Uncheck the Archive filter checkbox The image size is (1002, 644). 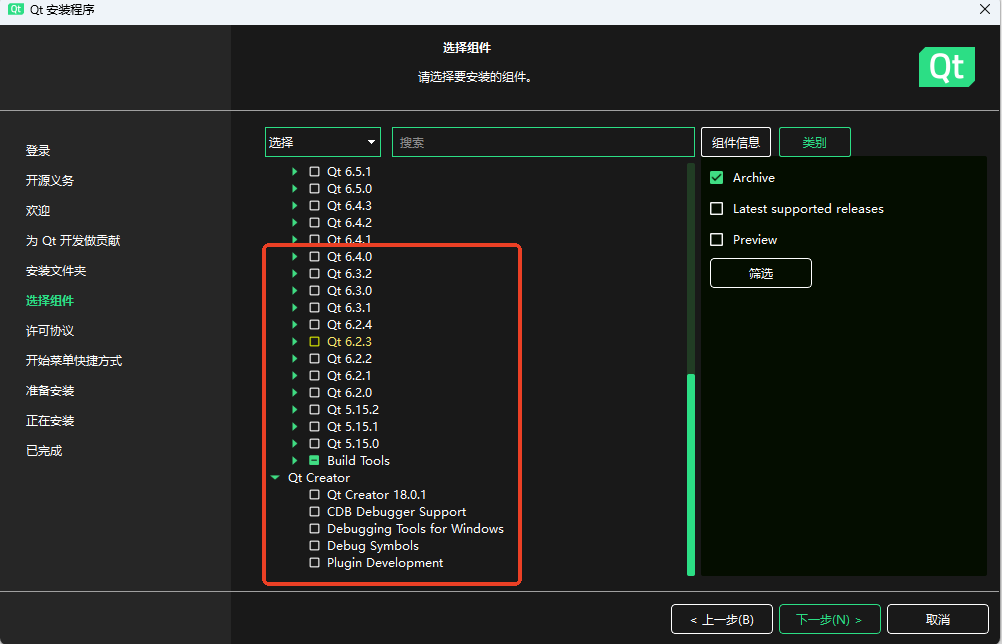(716, 178)
